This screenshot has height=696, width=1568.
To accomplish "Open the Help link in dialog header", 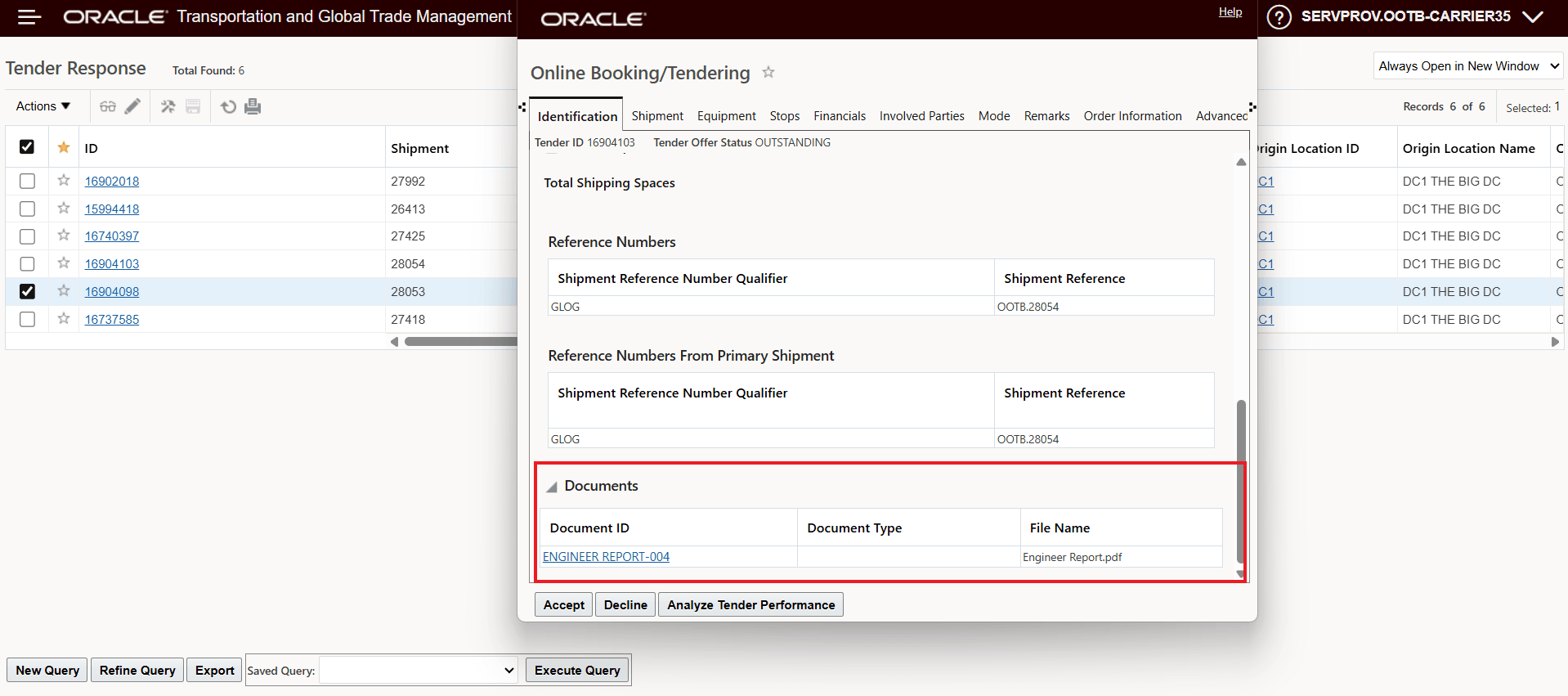I will [x=1230, y=11].
